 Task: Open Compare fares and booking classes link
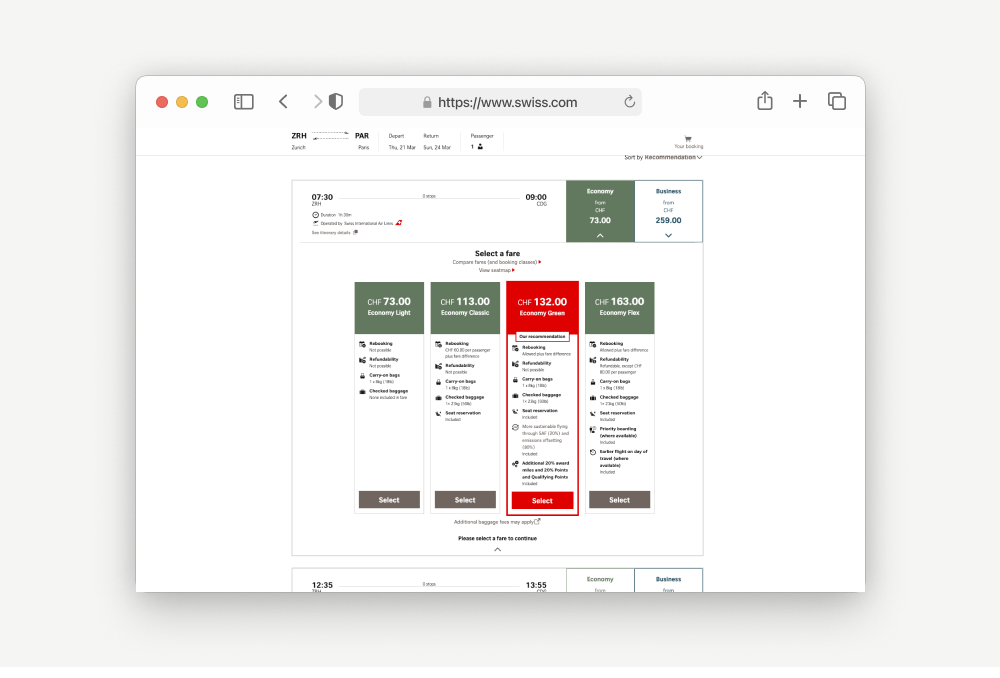[497, 262]
